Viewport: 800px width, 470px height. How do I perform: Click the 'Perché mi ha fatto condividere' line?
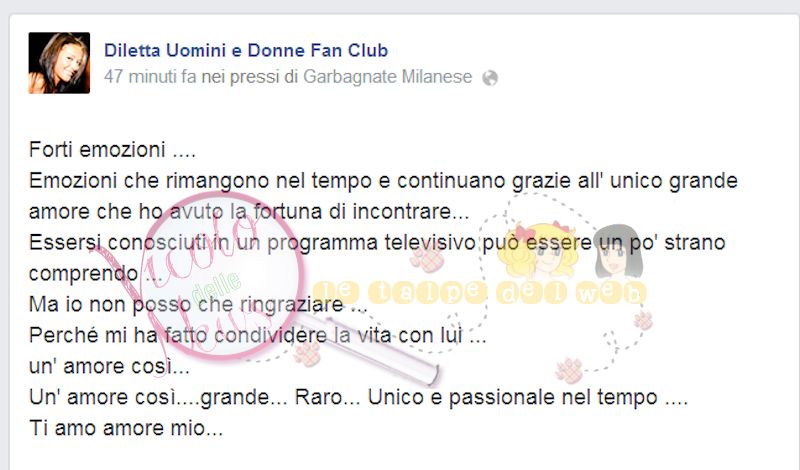[258, 336]
